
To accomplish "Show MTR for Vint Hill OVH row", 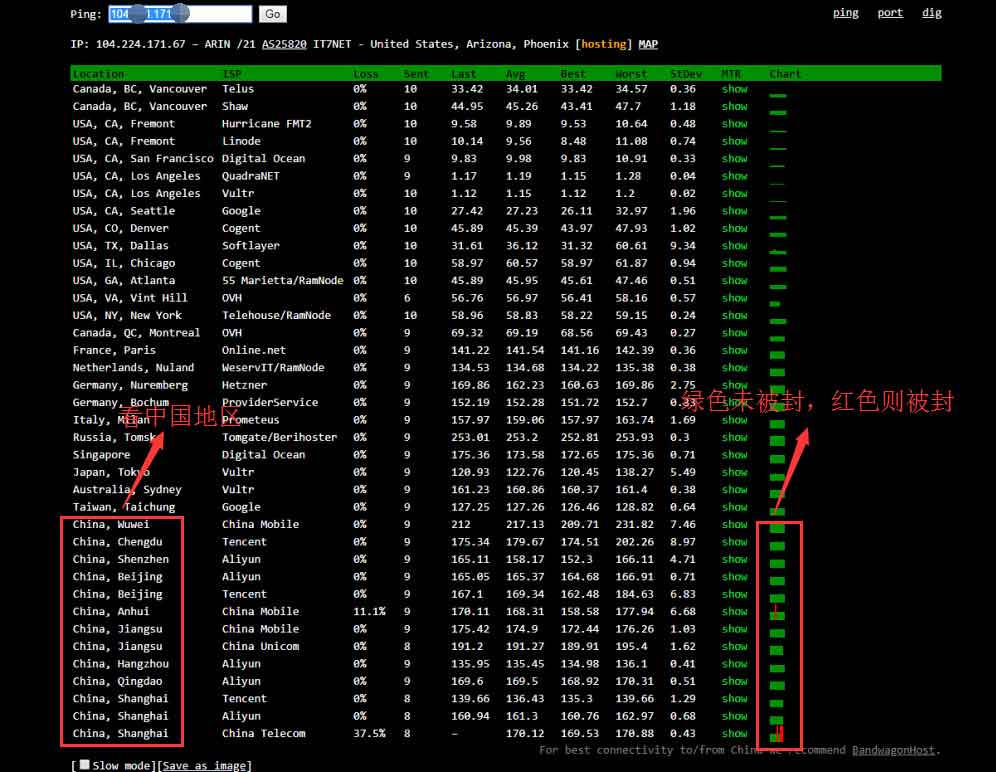I will click(734, 298).
